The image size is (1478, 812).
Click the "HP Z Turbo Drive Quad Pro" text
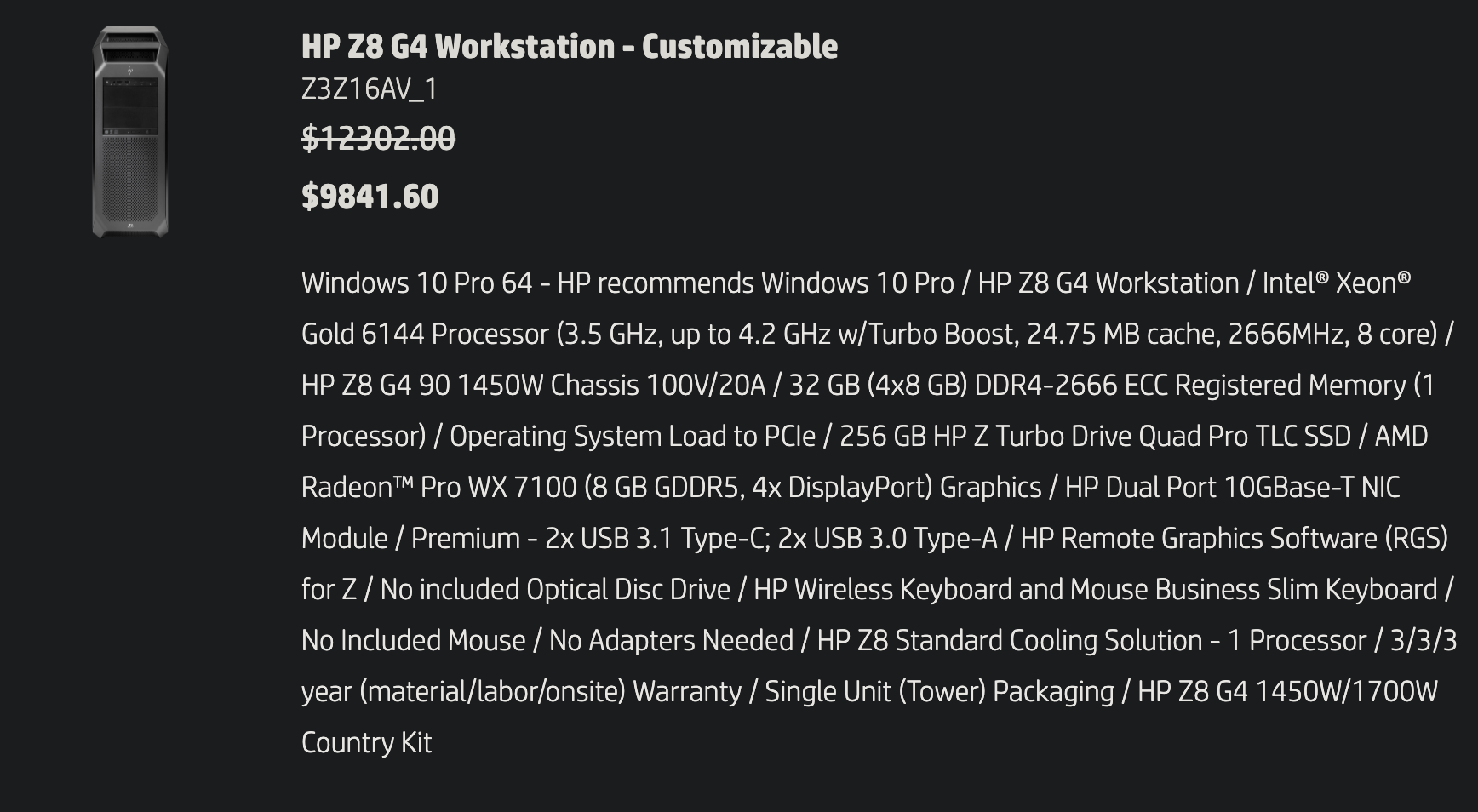pos(1090,436)
